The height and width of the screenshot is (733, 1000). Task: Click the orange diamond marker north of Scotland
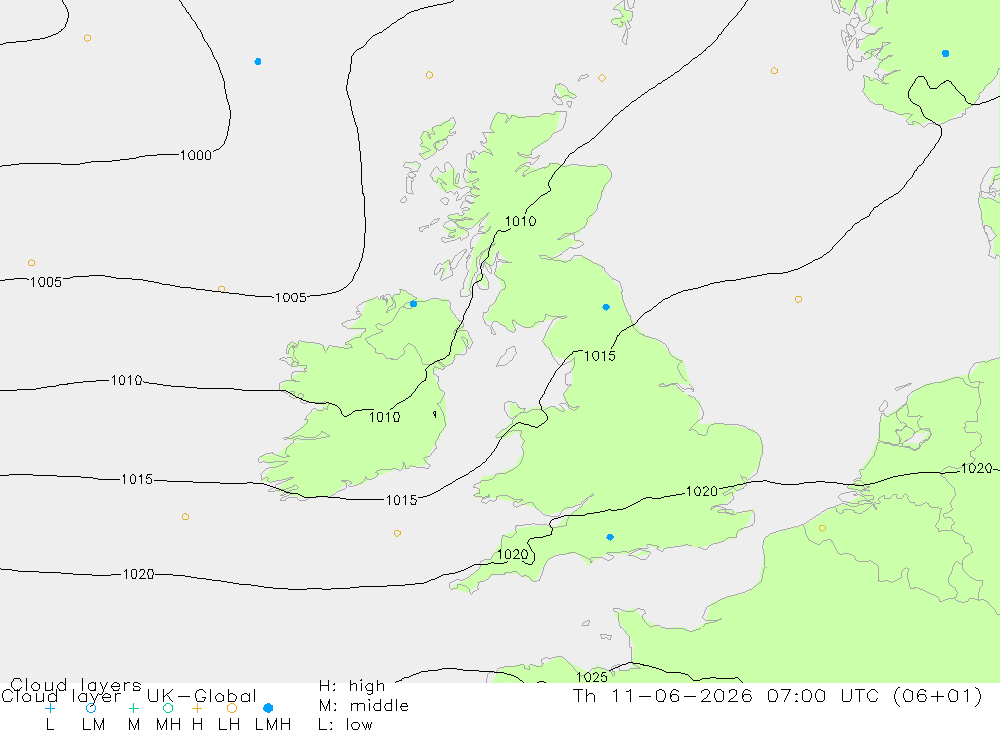(x=601, y=78)
